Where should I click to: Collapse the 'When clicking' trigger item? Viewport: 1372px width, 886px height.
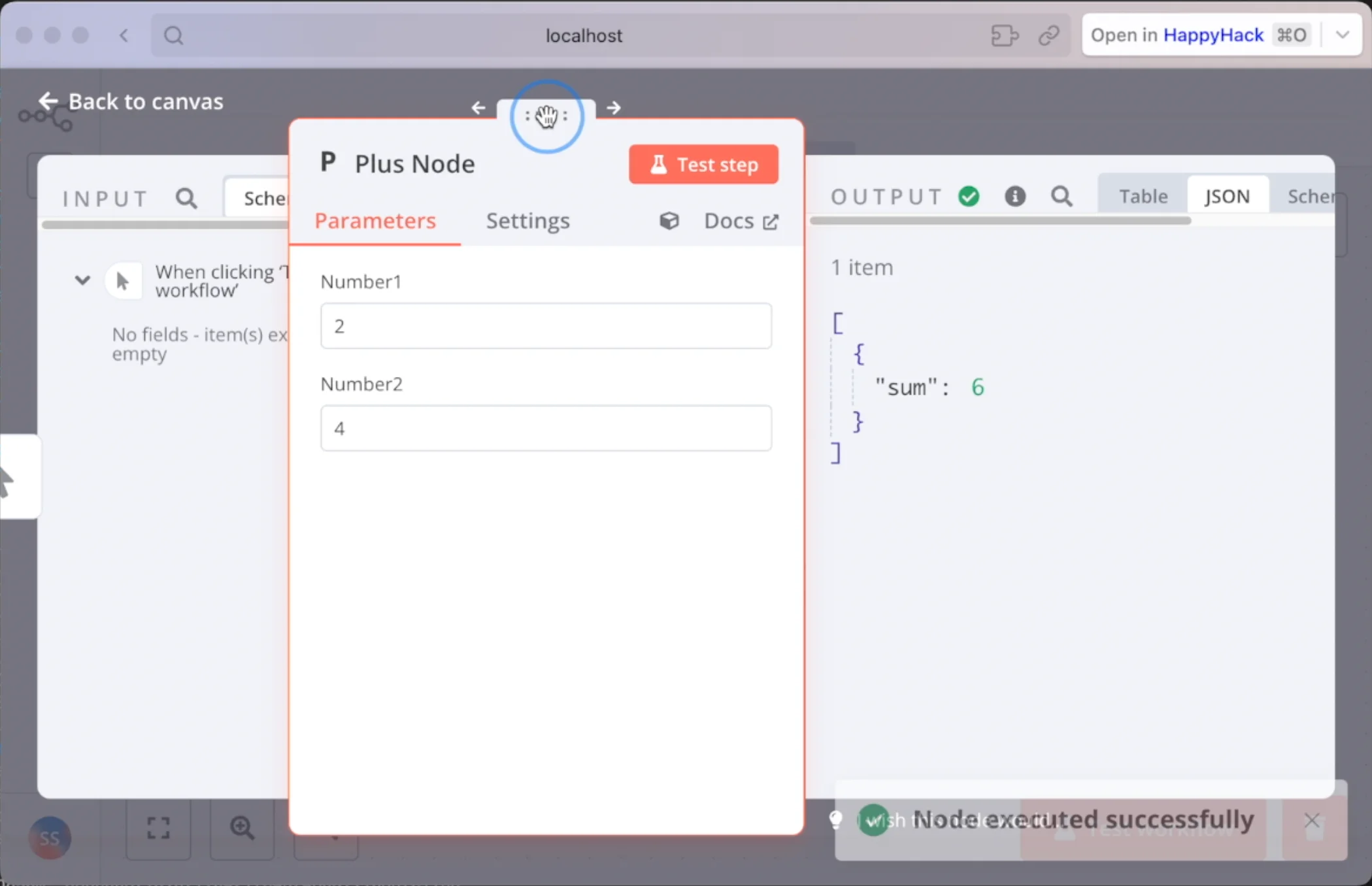[x=82, y=281]
